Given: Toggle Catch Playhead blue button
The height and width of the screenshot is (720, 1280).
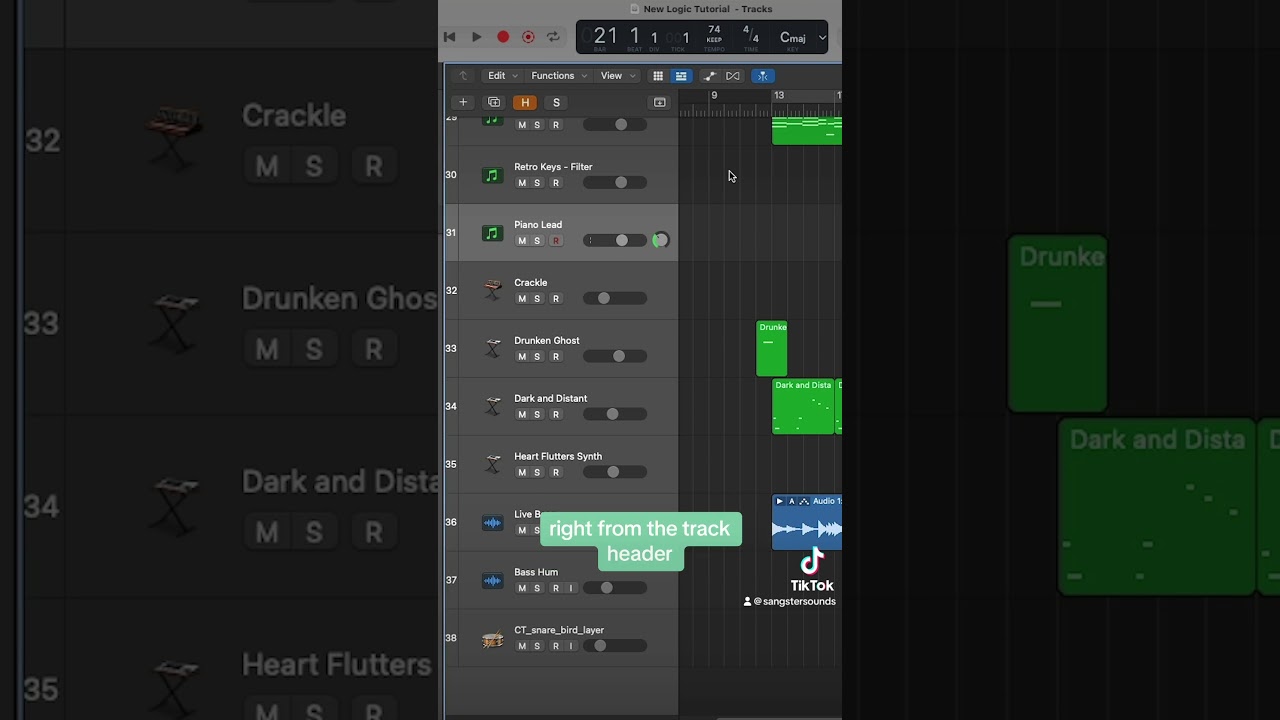Looking at the screenshot, I should (x=762, y=76).
